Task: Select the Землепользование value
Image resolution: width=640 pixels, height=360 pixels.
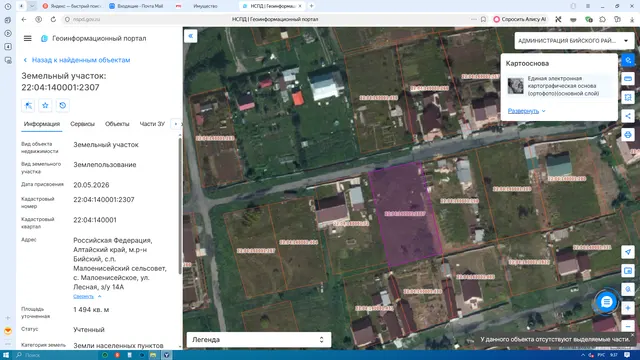Action: point(104,165)
